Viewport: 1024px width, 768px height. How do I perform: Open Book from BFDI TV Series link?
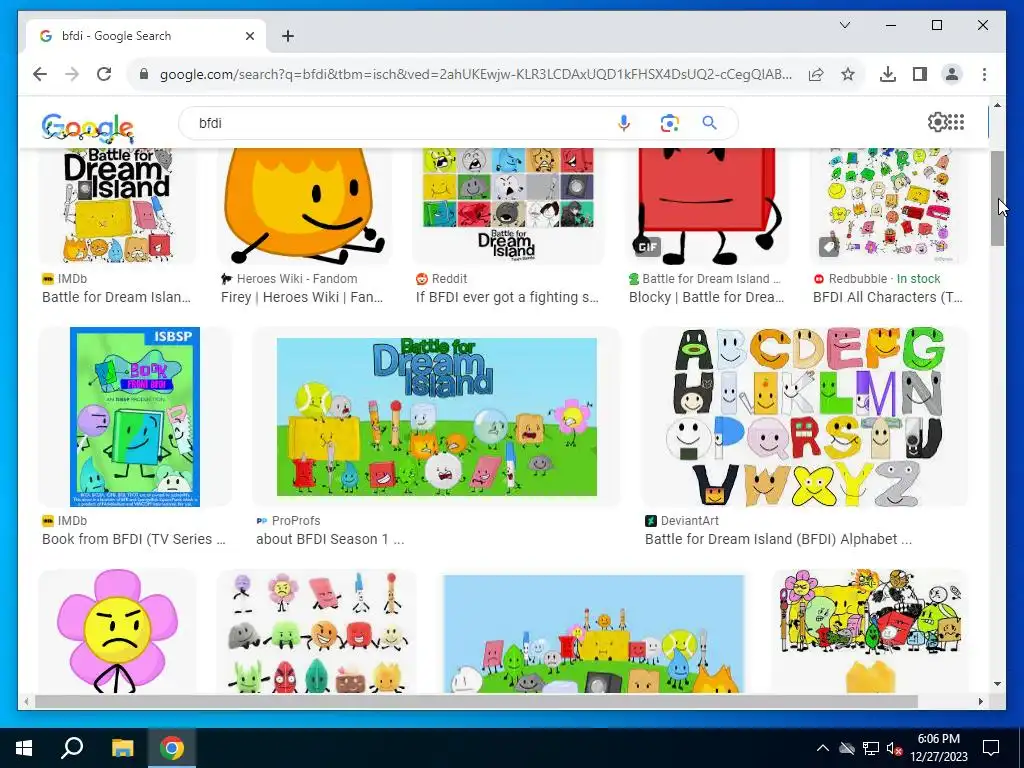click(x=134, y=539)
